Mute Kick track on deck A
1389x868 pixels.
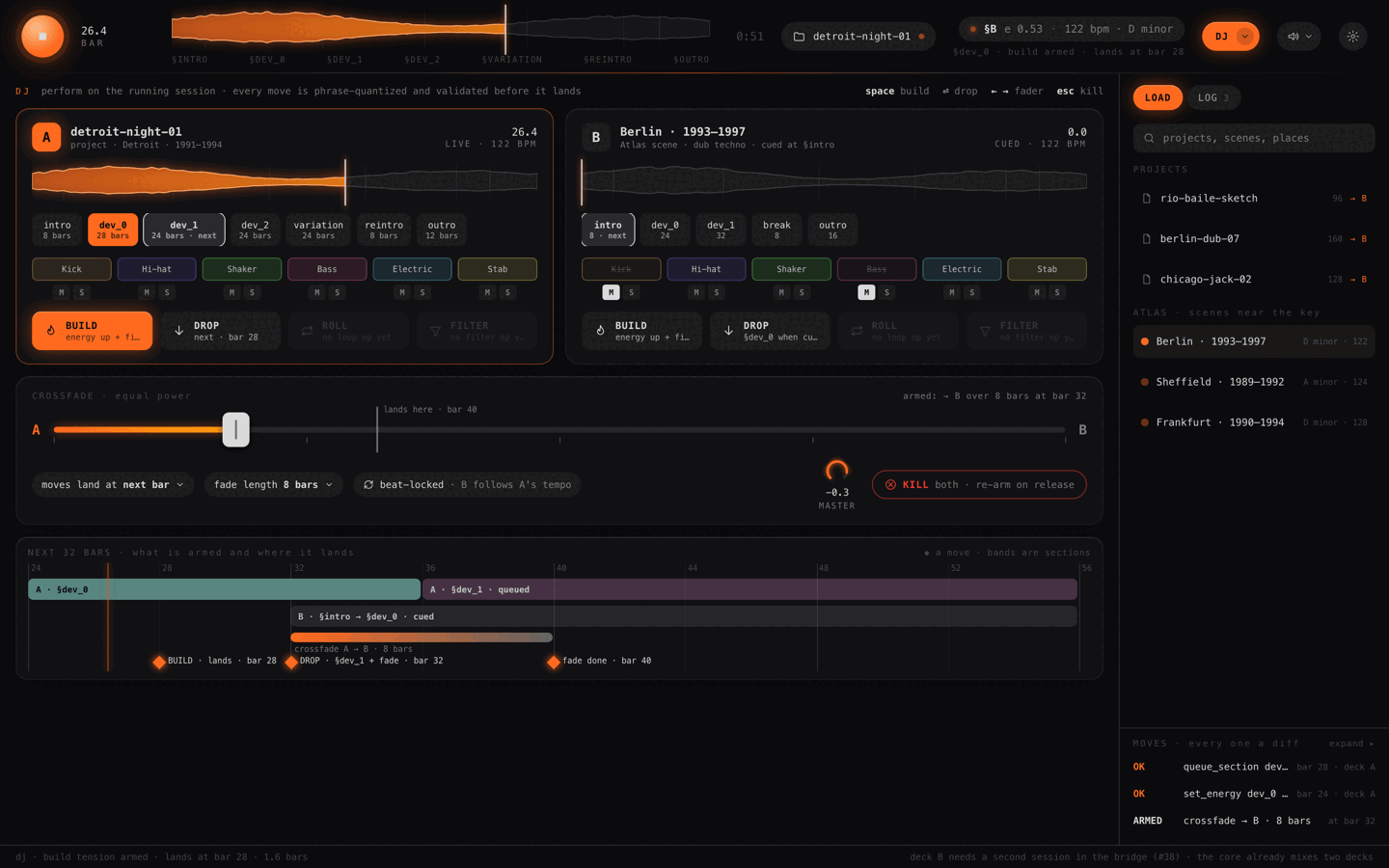coord(62,292)
